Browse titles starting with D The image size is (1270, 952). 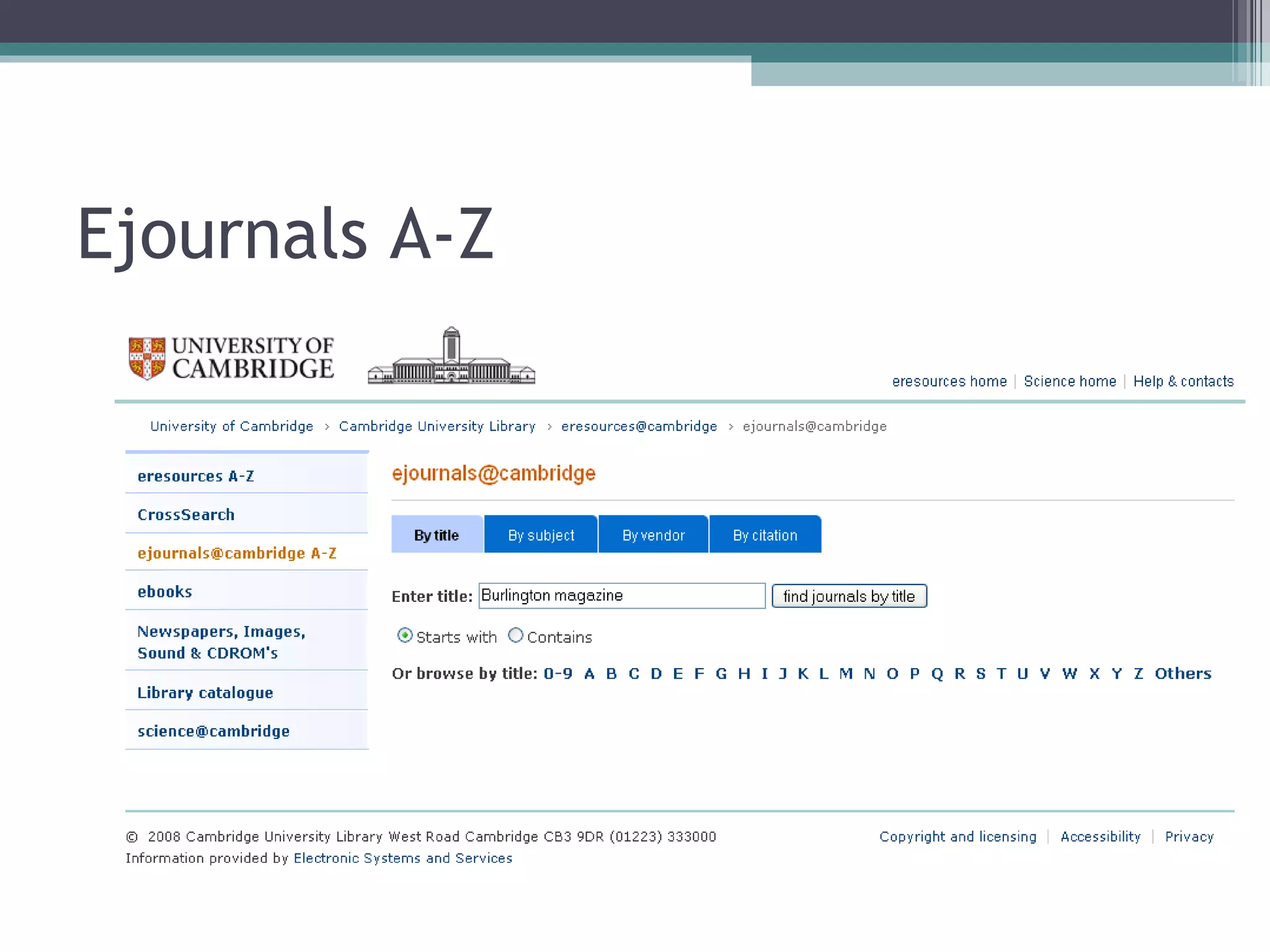[656, 674]
